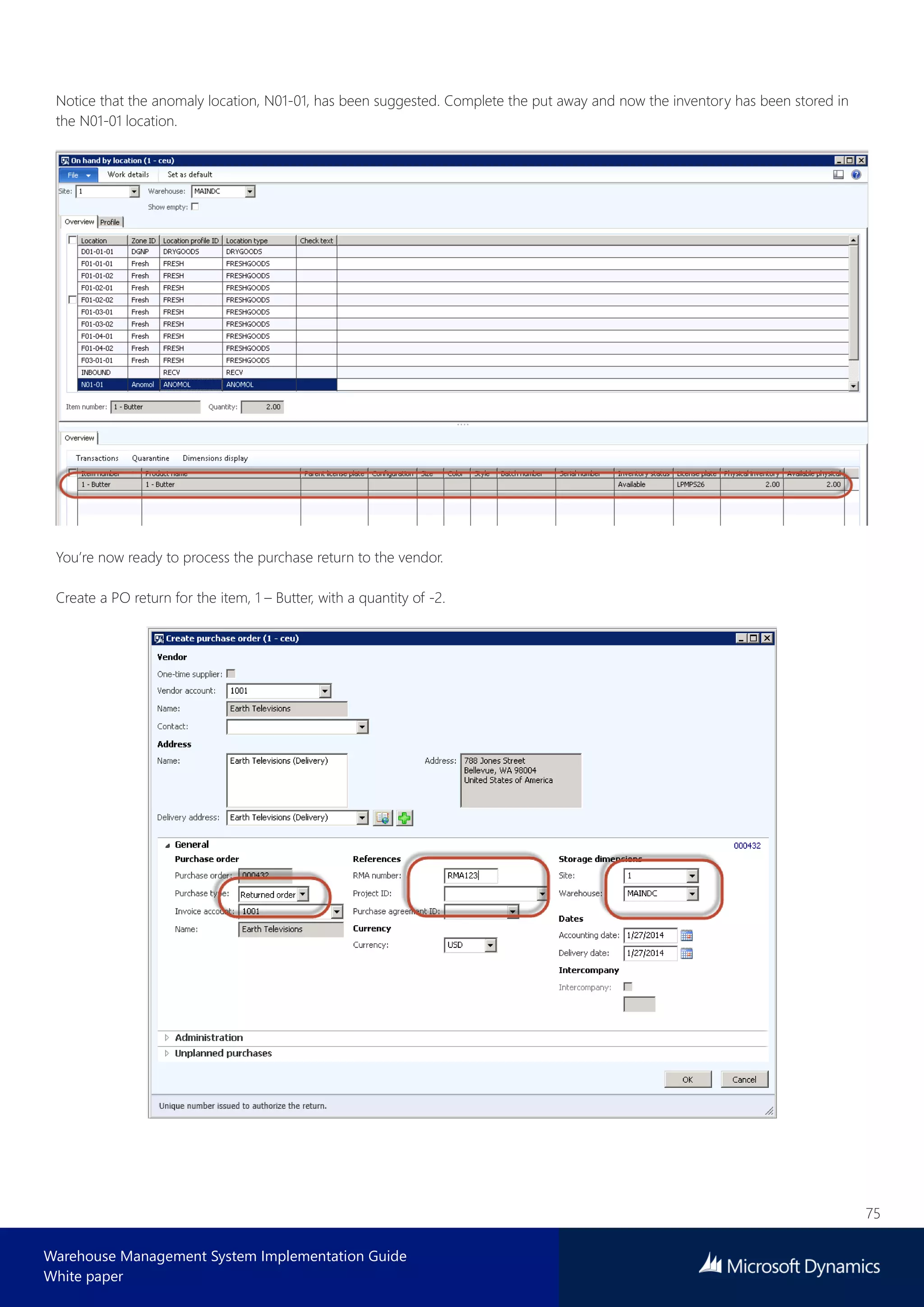Viewport: 924px width, 1307px height.
Task: Select the INBOUND location row
Action: pos(207,373)
